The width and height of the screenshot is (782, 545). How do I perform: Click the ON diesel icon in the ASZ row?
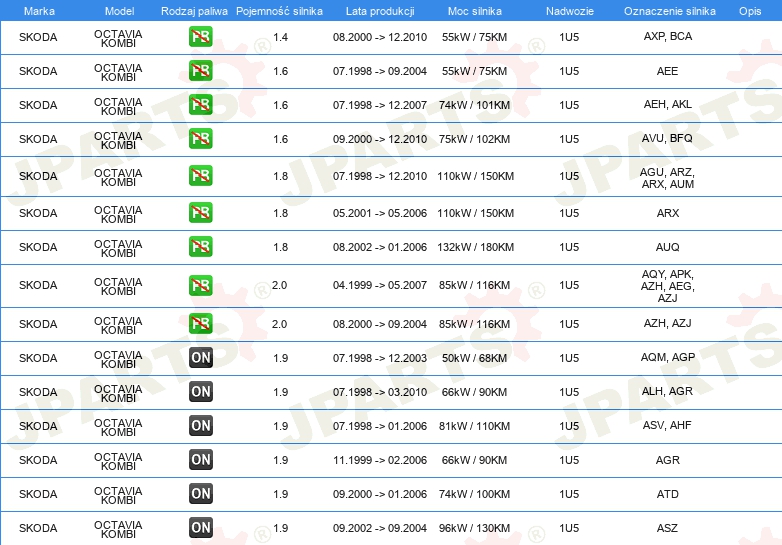point(200,528)
